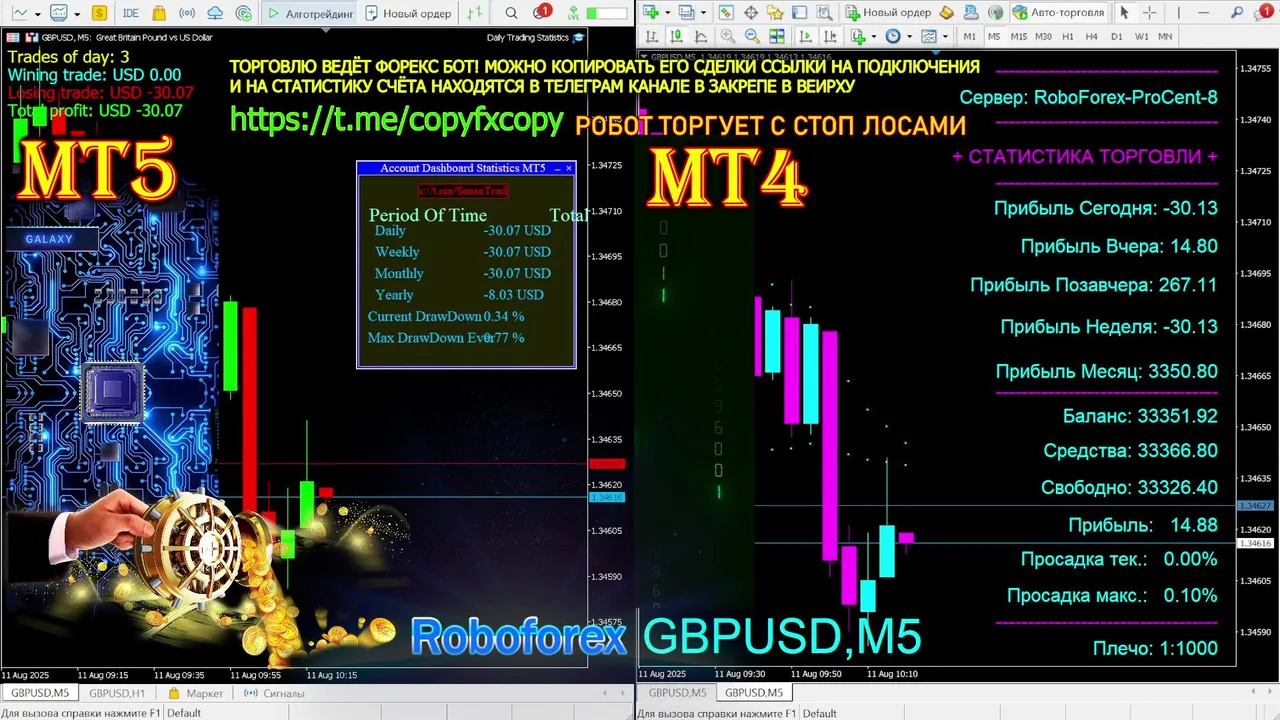
Task: Open the Маркет tab in MT5
Action: point(195,693)
